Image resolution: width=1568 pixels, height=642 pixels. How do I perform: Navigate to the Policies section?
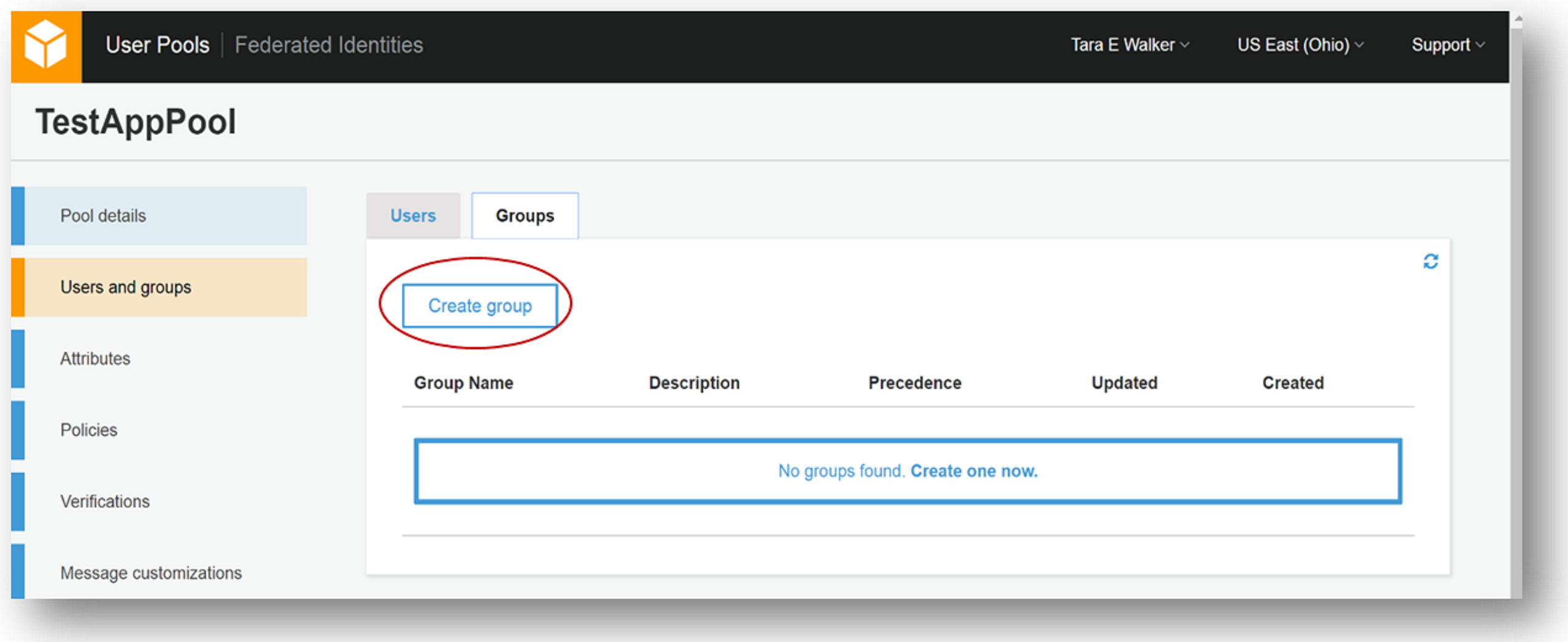click(89, 430)
